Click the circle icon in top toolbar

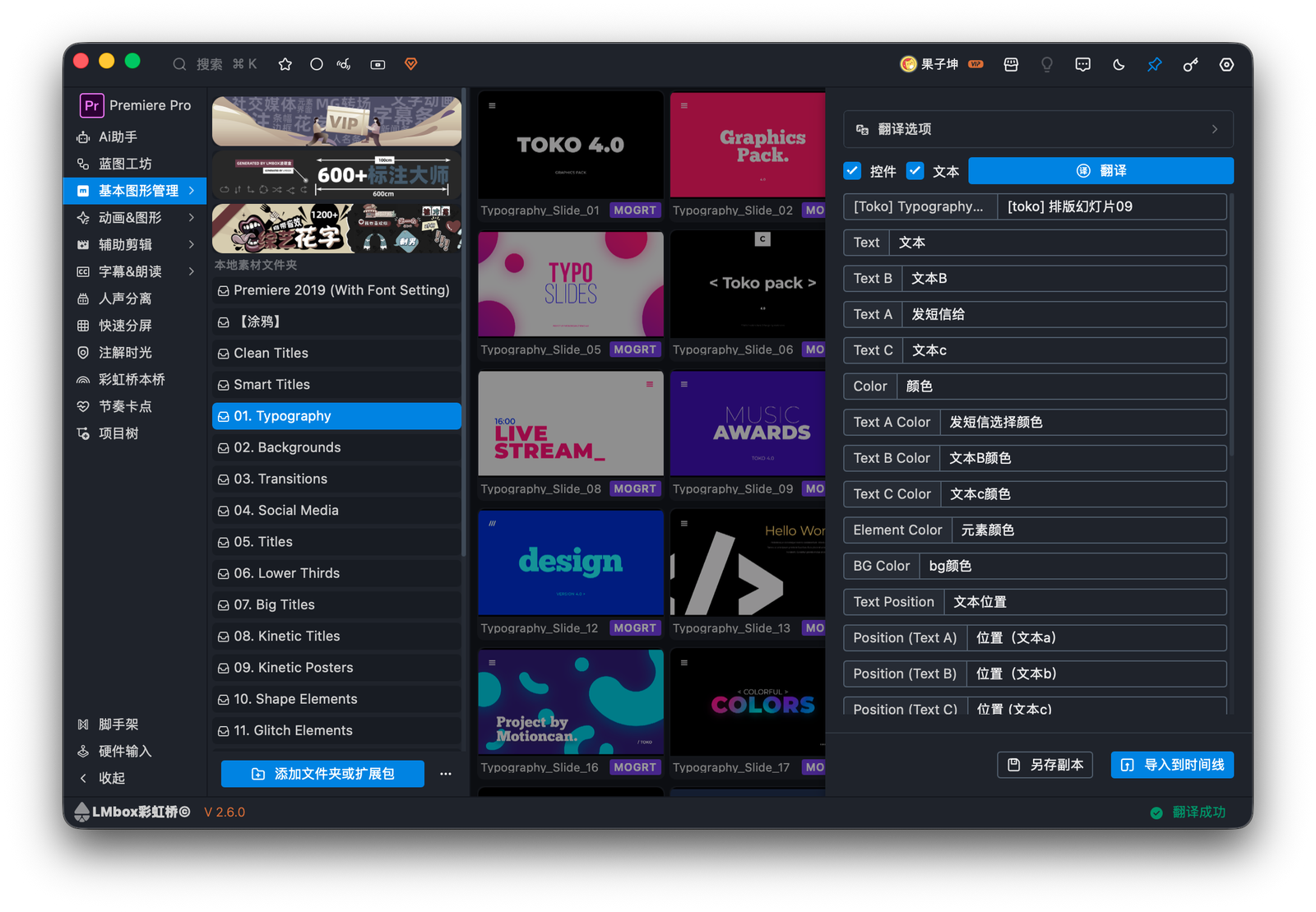pyautogui.click(x=316, y=64)
